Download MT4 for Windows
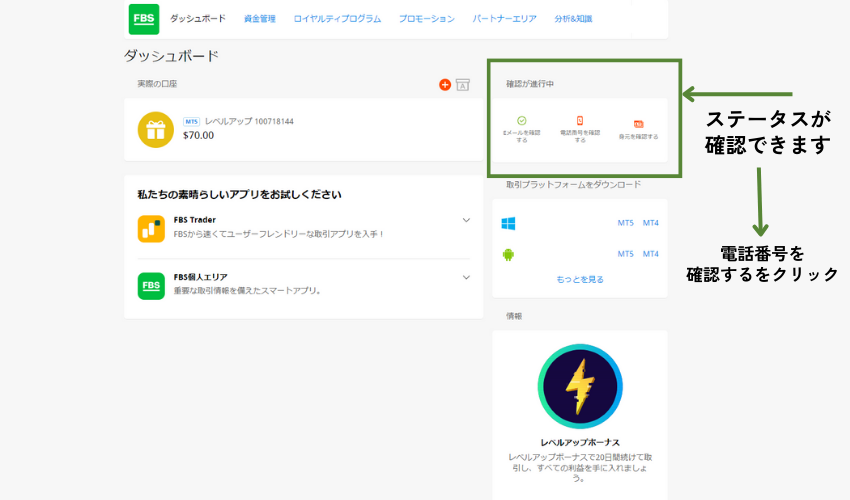850x500 pixels. (651, 223)
